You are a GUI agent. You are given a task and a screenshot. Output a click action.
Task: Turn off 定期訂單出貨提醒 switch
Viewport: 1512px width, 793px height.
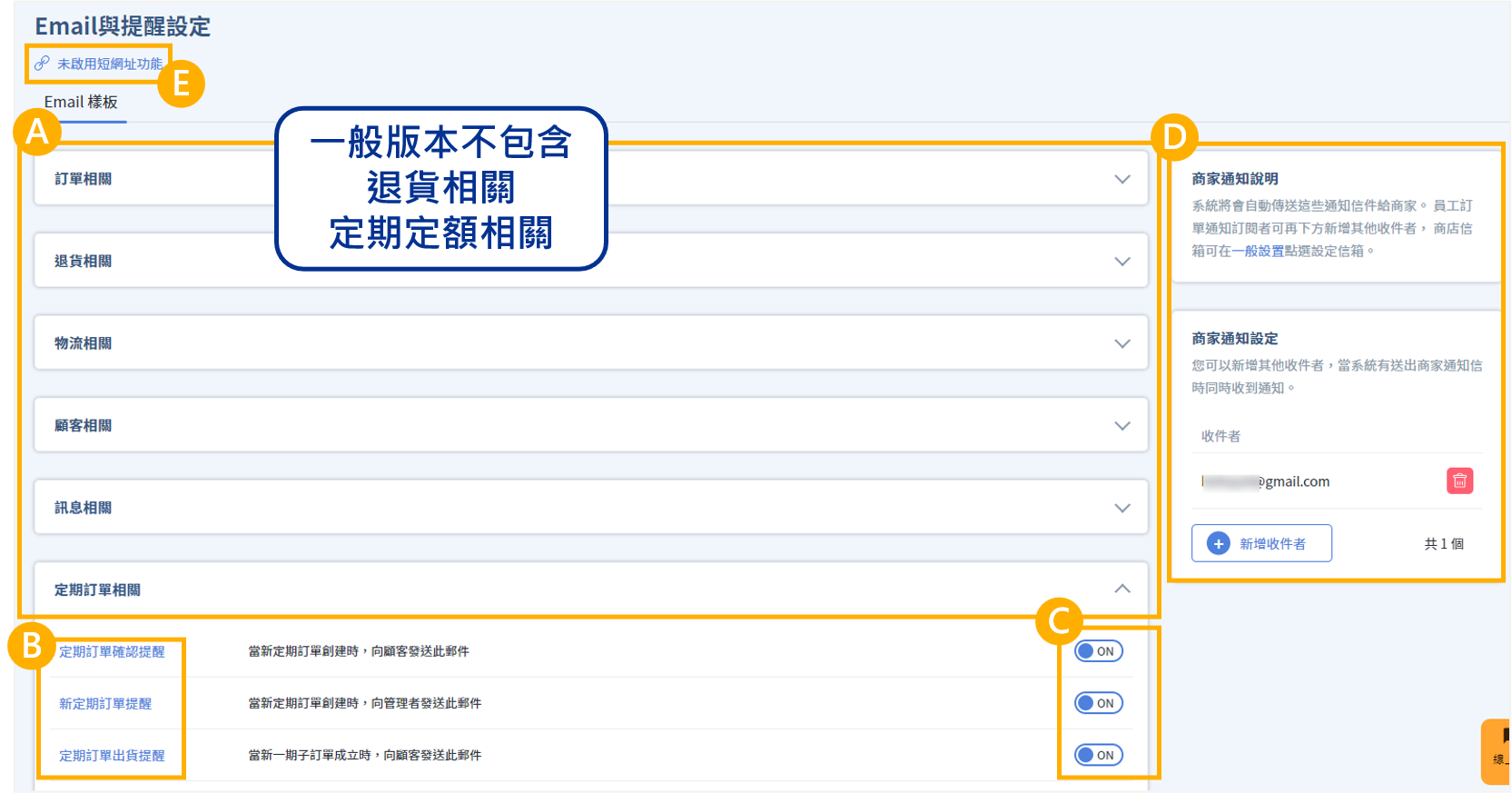(1098, 755)
